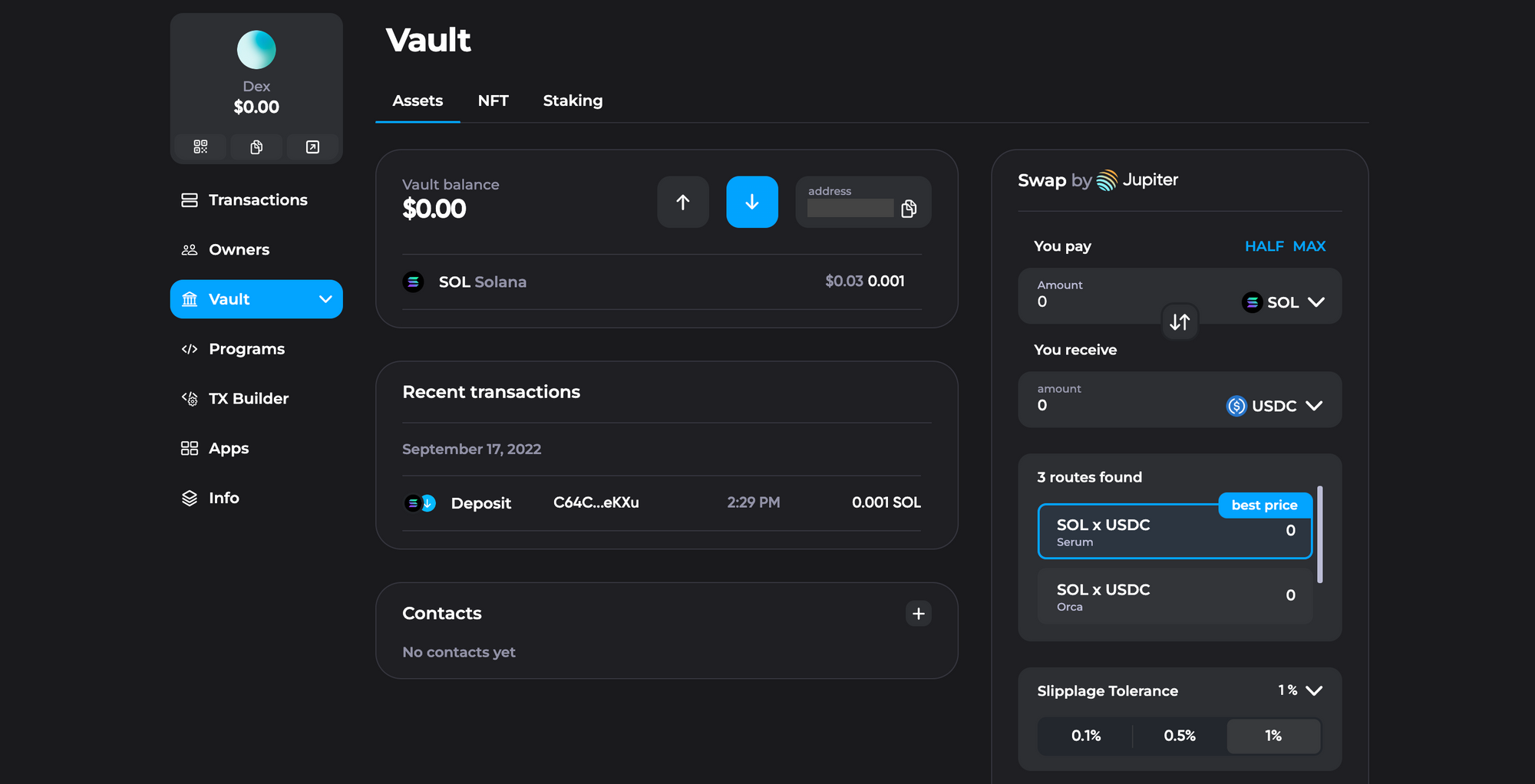Copy the vault deposit address

click(909, 208)
